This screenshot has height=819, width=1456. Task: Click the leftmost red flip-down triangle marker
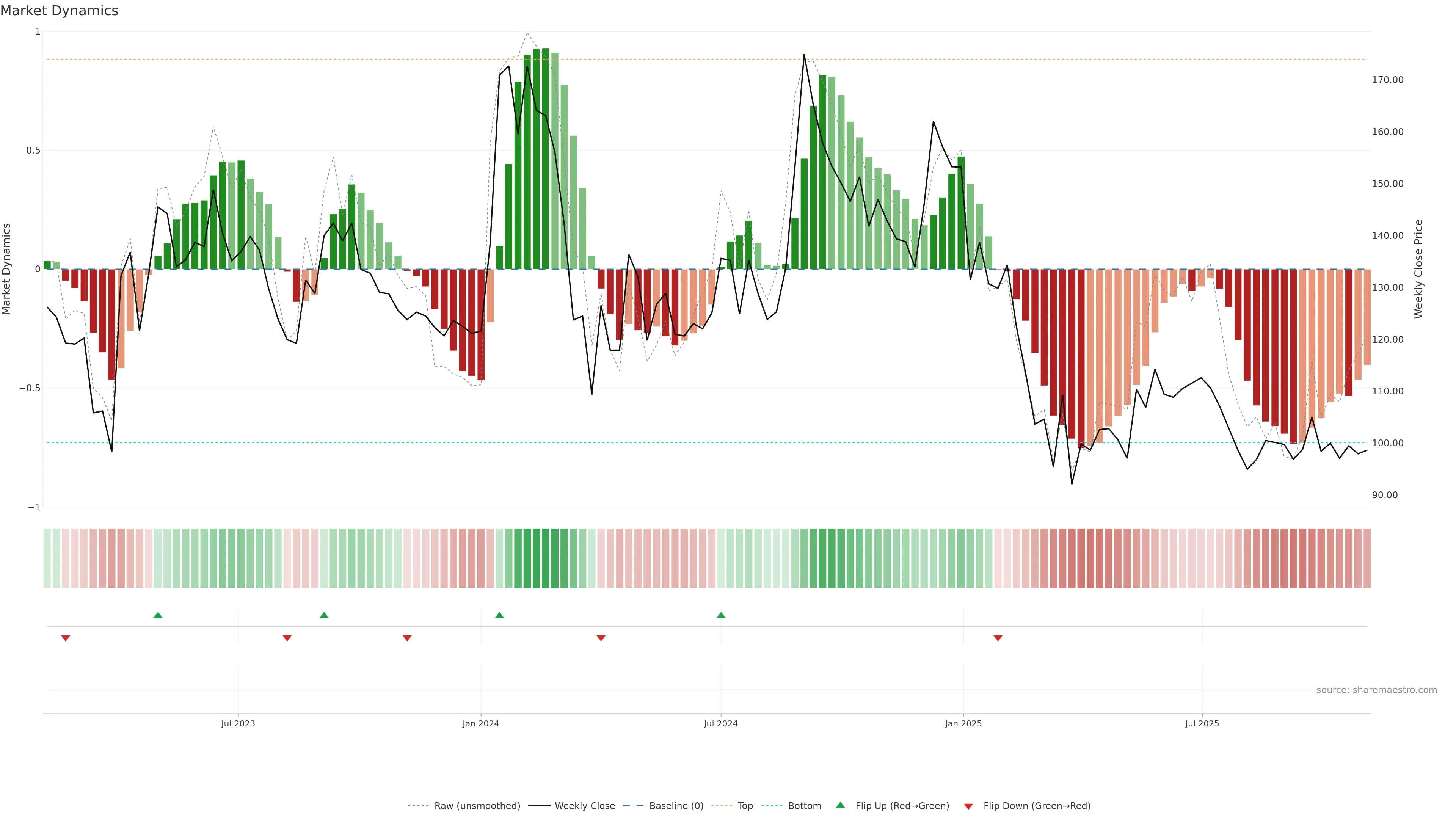tap(66, 638)
